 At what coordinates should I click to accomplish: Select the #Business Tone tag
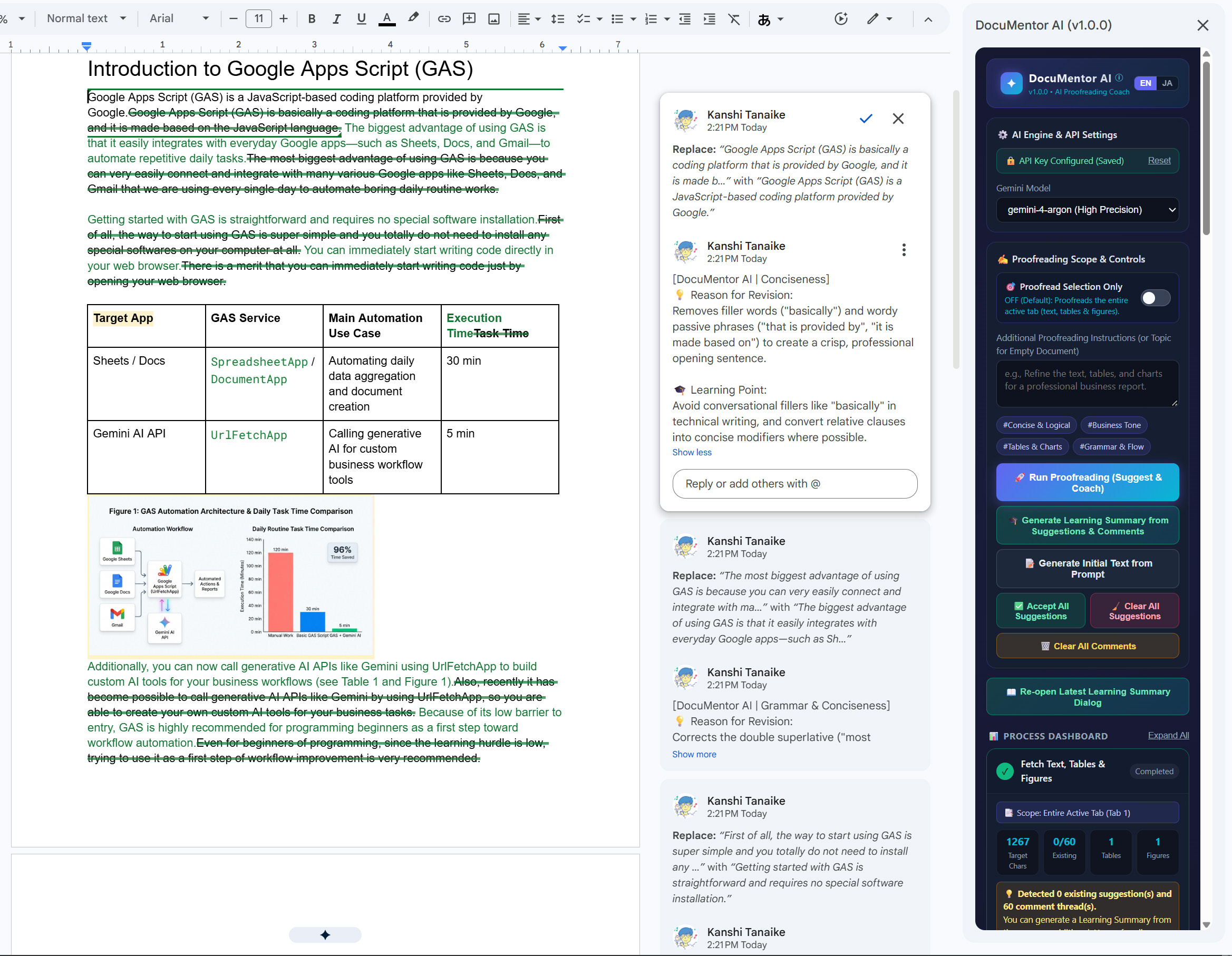point(1113,425)
